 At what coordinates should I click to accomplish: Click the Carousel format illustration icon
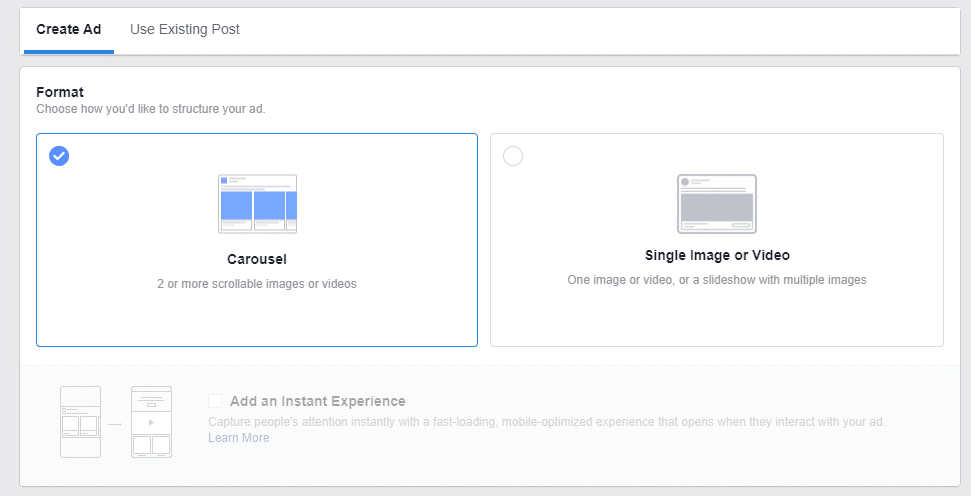pyautogui.click(x=257, y=204)
